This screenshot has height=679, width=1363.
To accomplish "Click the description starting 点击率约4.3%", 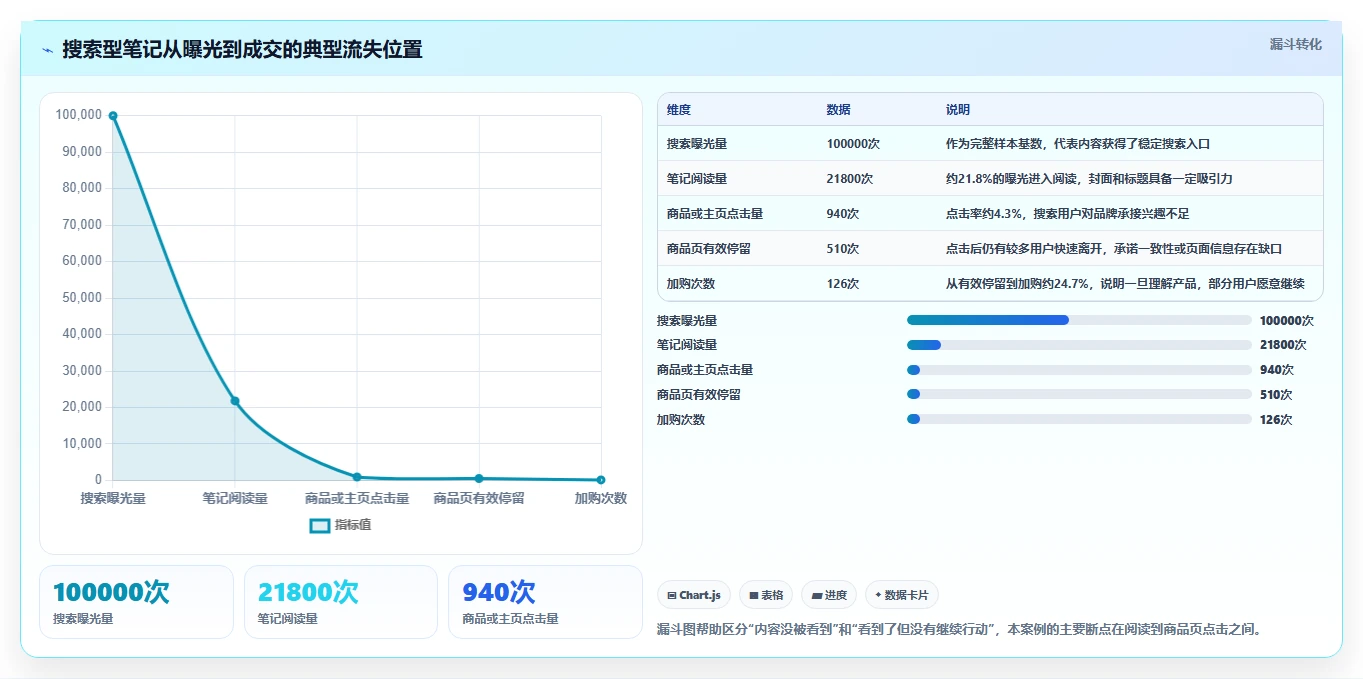I will [x=1067, y=214].
